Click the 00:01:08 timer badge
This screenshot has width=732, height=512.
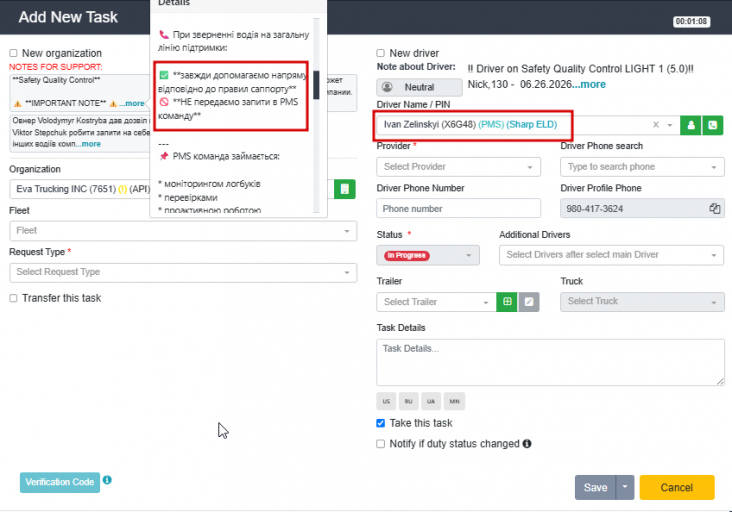[691, 21]
